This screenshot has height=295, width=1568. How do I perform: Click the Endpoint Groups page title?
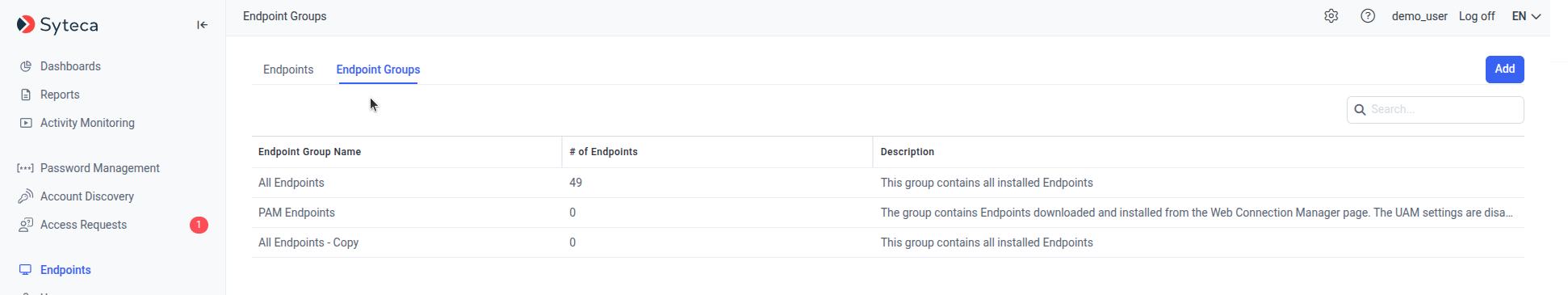(284, 16)
